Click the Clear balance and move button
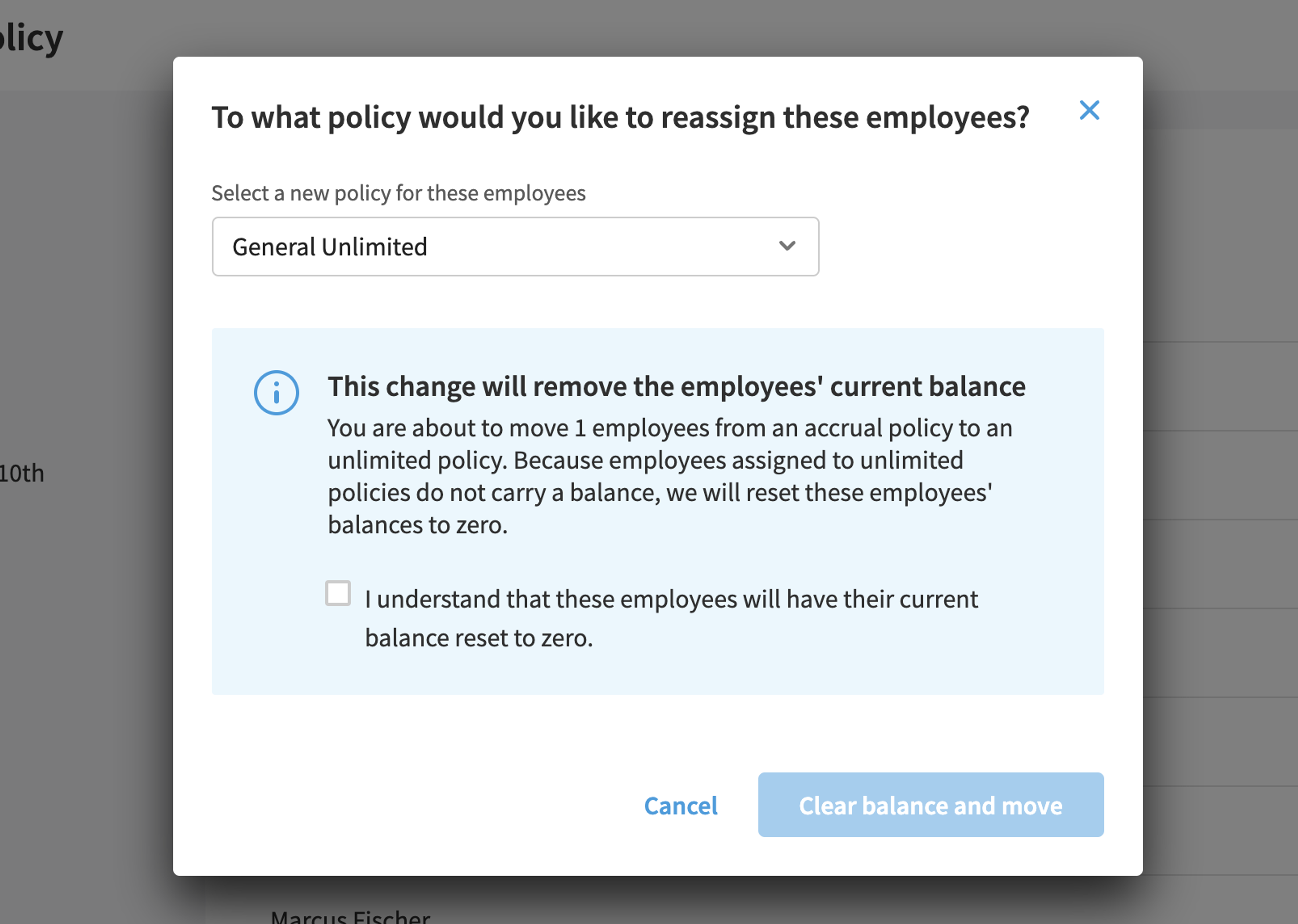This screenshot has width=1298, height=924. click(x=931, y=804)
